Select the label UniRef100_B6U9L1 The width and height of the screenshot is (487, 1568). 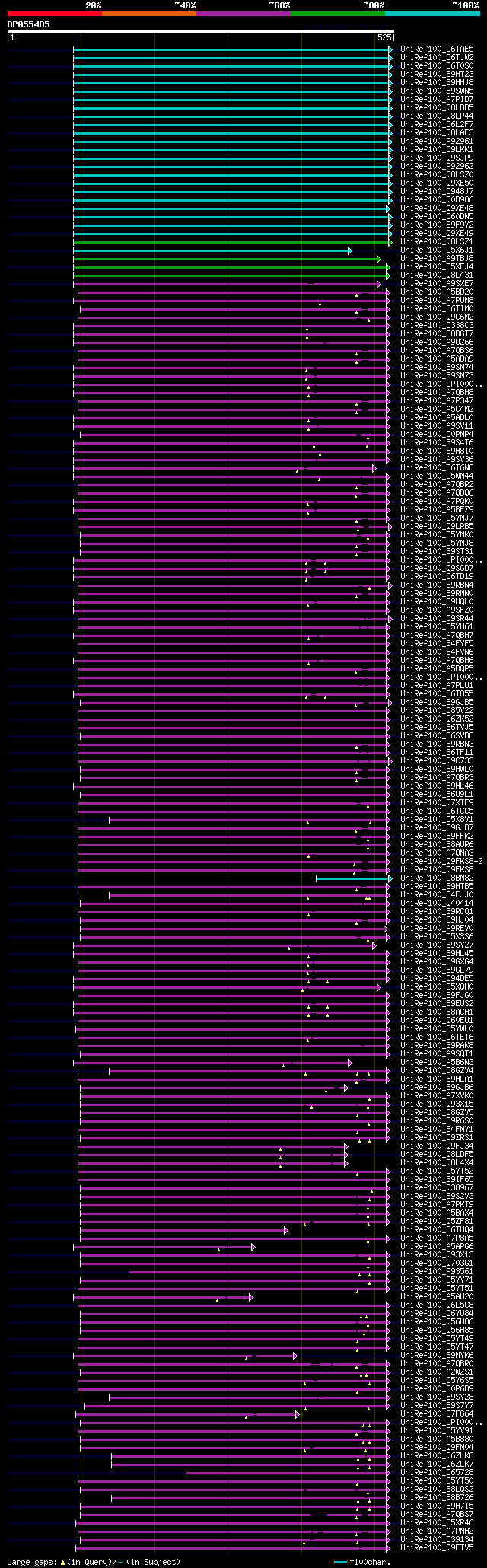(437, 794)
